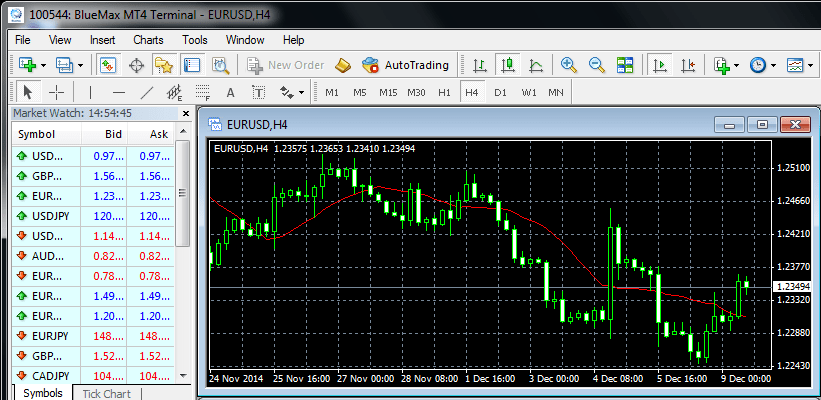Screen dimensions: 821x400
Task: Expand the Profiles dropdown arrow
Action: pos(81,66)
